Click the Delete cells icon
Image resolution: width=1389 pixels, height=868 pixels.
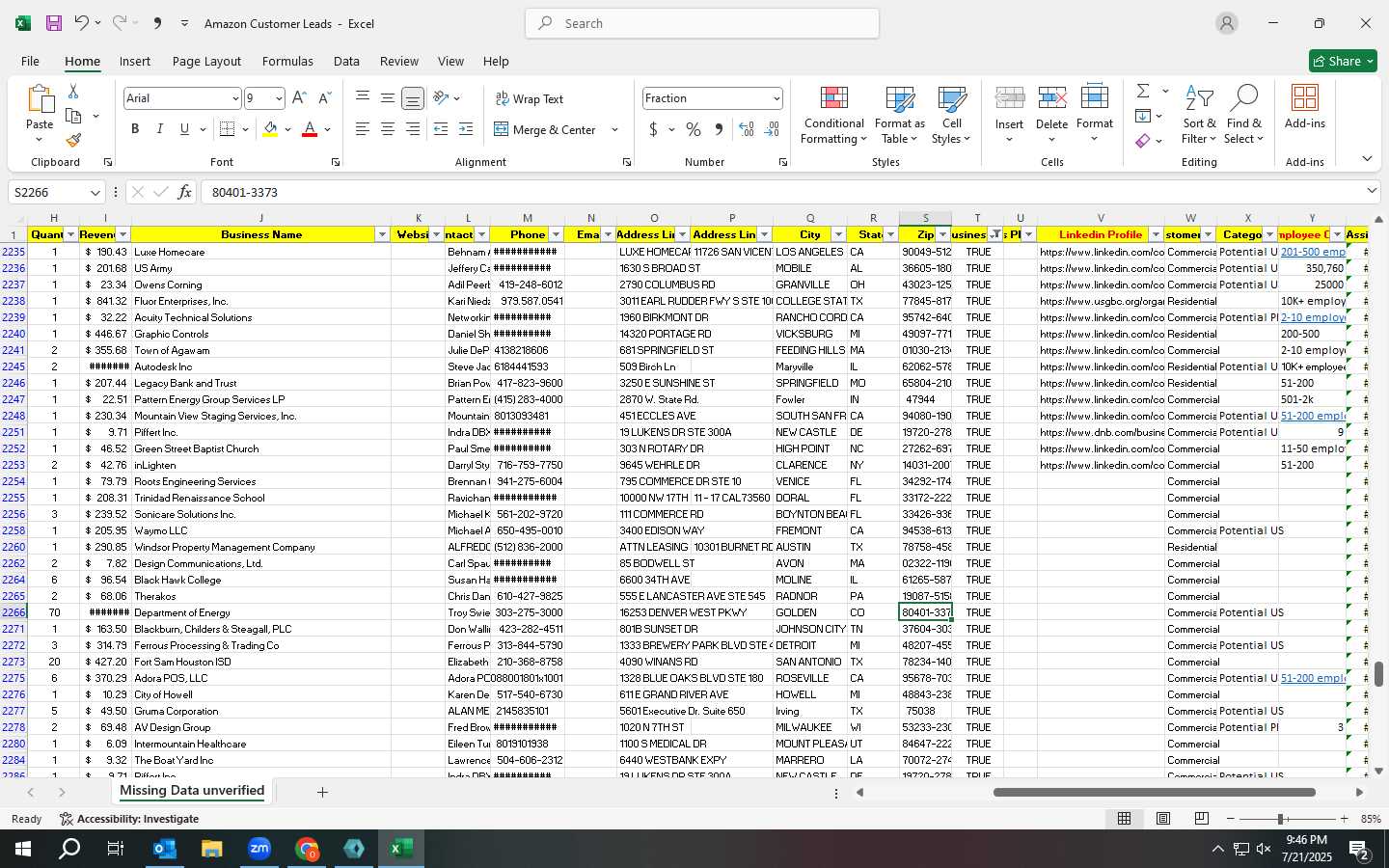point(1051,99)
